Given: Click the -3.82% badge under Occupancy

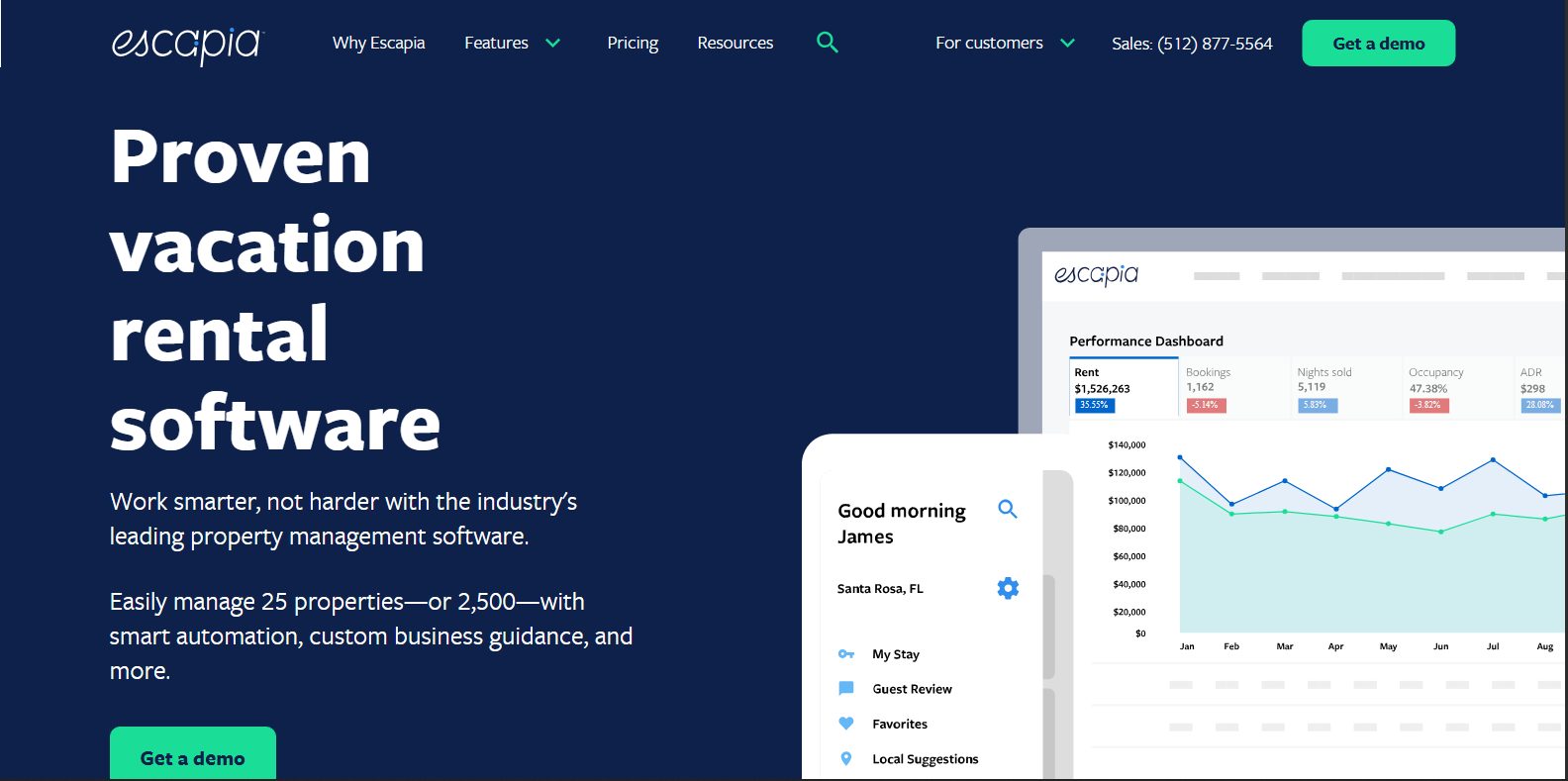Looking at the screenshot, I should coord(1428,405).
